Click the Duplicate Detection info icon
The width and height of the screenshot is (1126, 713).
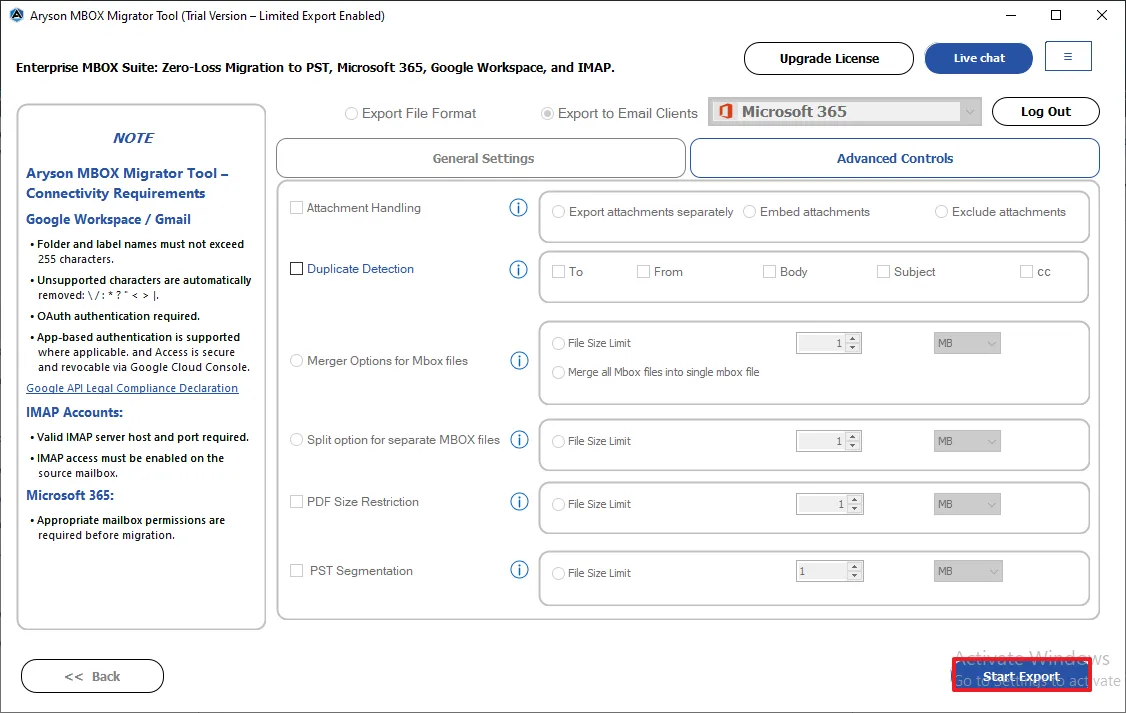518,269
